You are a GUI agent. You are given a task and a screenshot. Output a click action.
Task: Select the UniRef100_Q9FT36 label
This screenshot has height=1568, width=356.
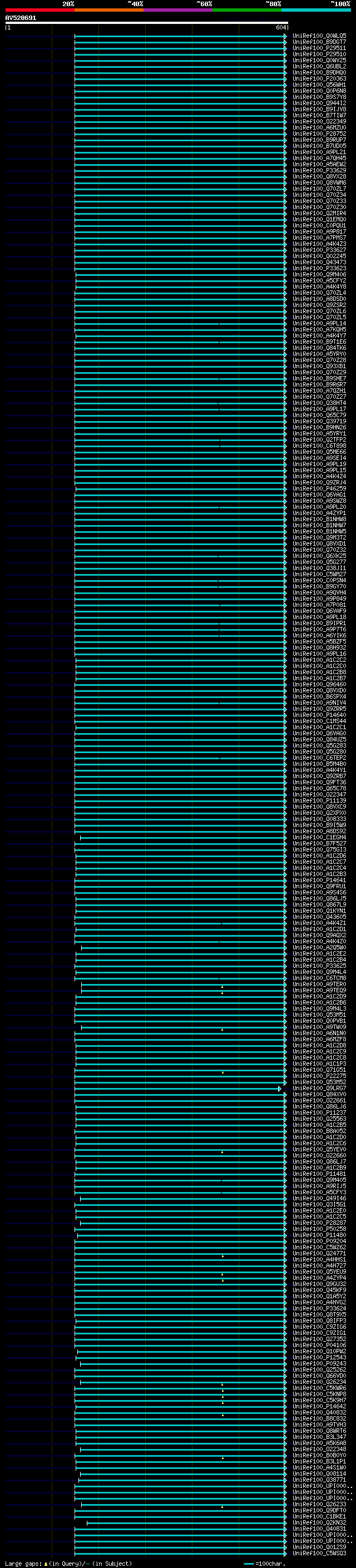coord(319,782)
